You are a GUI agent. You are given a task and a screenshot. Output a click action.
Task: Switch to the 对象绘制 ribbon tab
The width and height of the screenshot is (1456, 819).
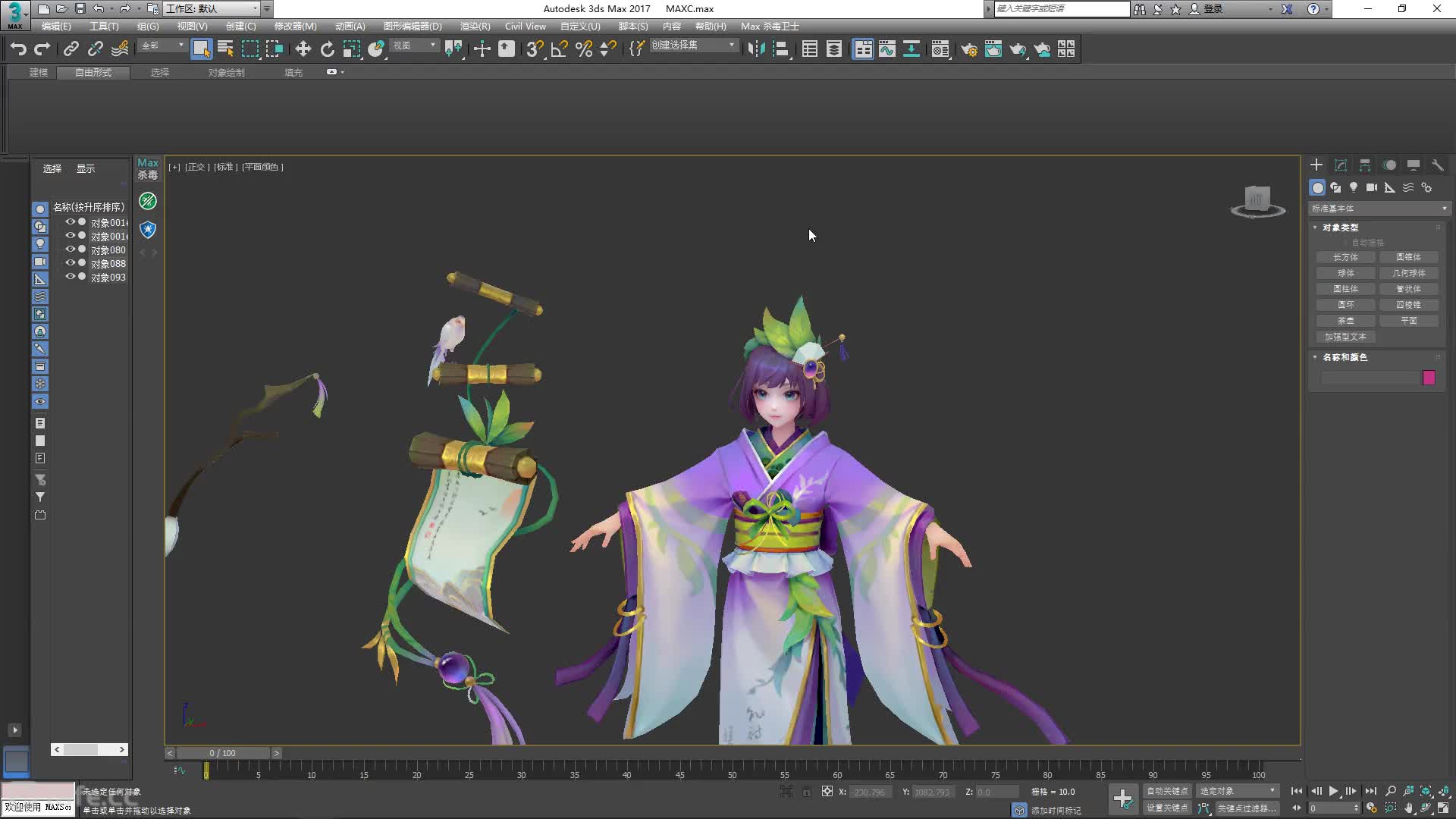(x=227, y=72)
